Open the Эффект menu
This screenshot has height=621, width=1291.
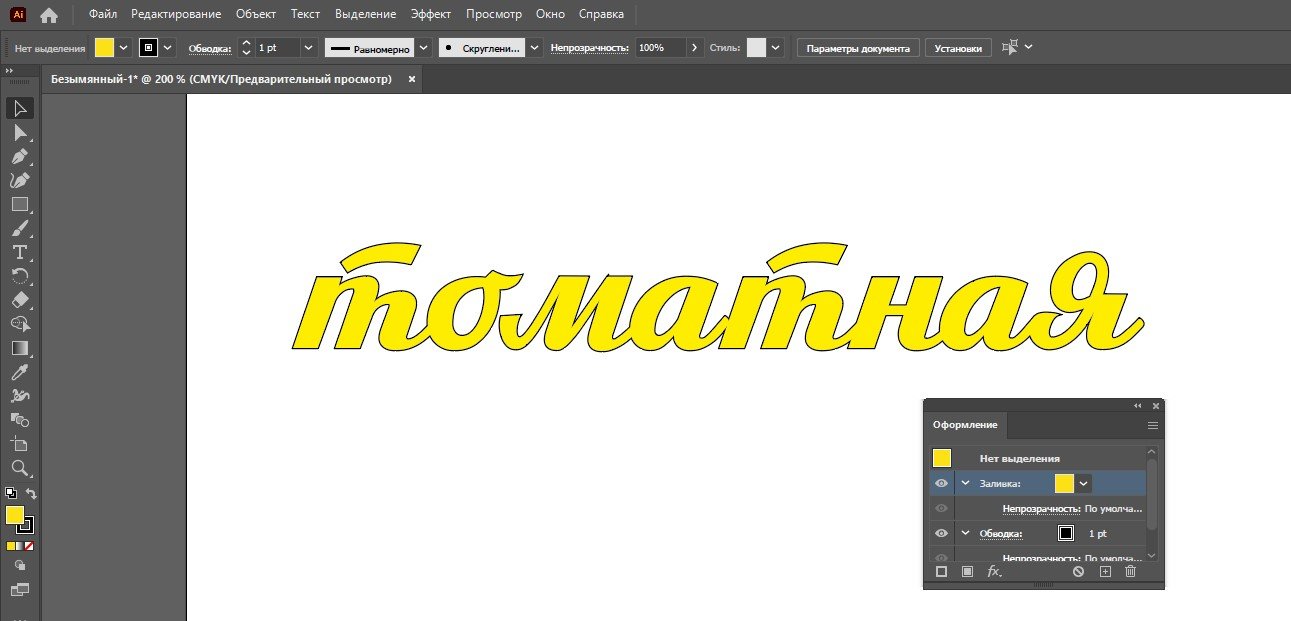431,14
